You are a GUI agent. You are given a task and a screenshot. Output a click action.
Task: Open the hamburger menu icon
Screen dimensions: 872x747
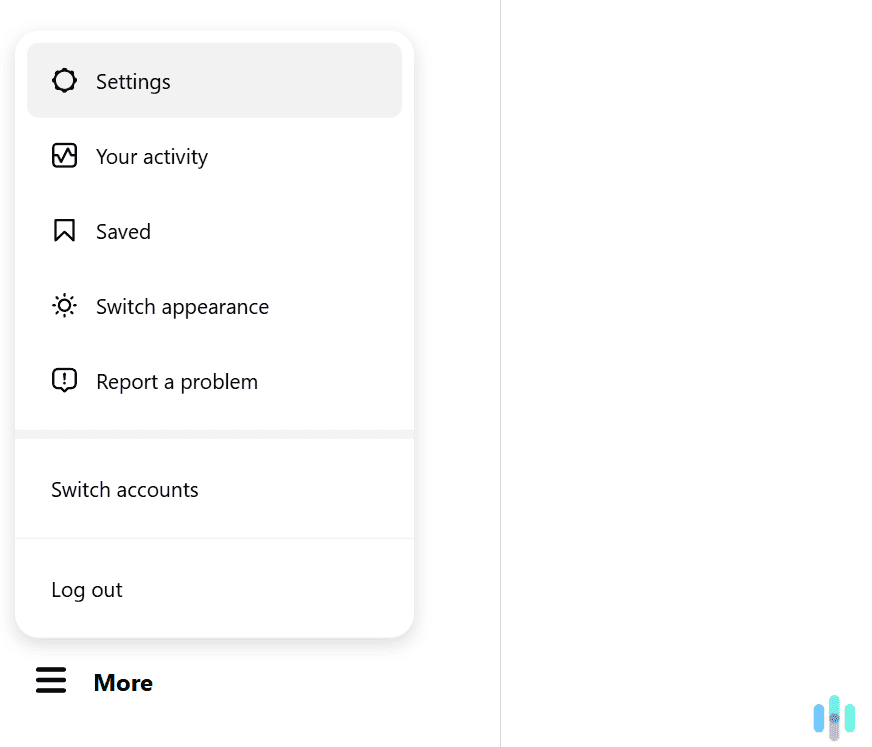tap(51, 680)
